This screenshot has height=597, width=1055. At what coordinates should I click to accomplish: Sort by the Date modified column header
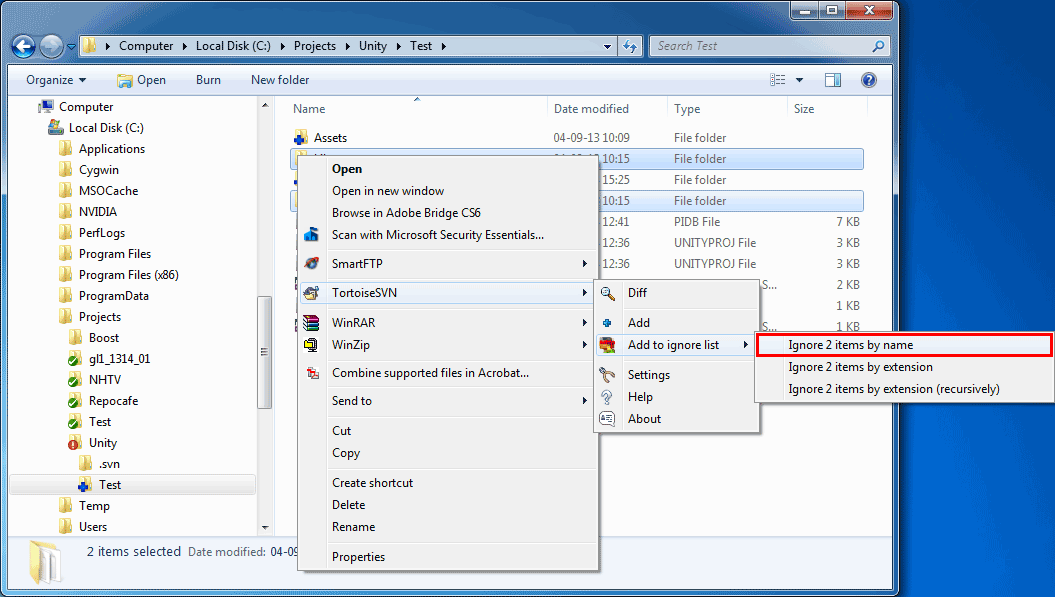[x=591, y=108]
